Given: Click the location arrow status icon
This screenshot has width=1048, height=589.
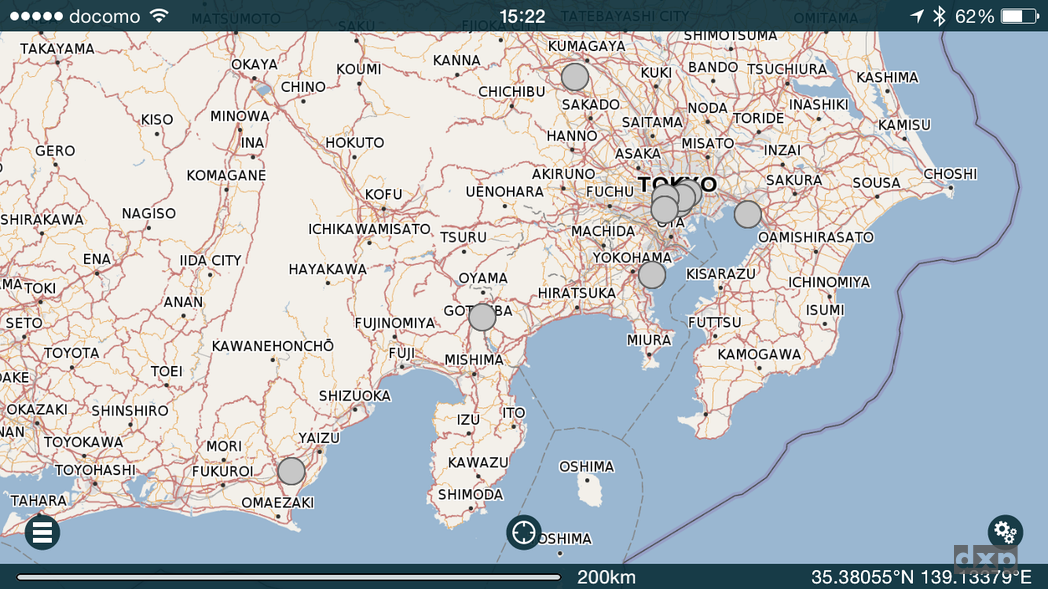Looking at the screenshot, I should pos(917,16).
